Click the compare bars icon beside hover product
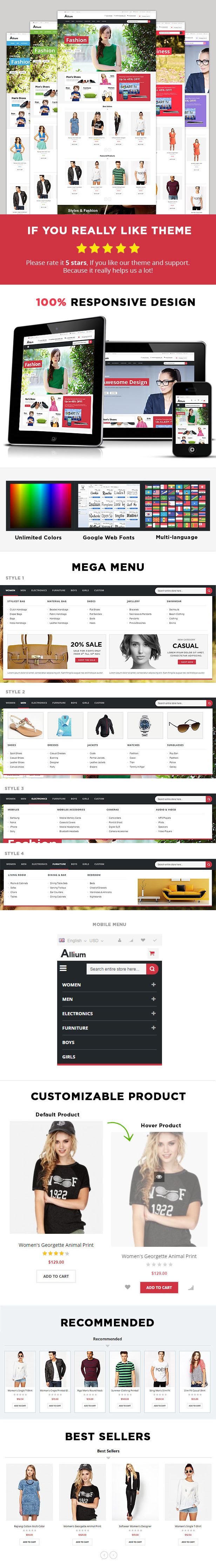 pyautogui.click(x=190, y=1287)
